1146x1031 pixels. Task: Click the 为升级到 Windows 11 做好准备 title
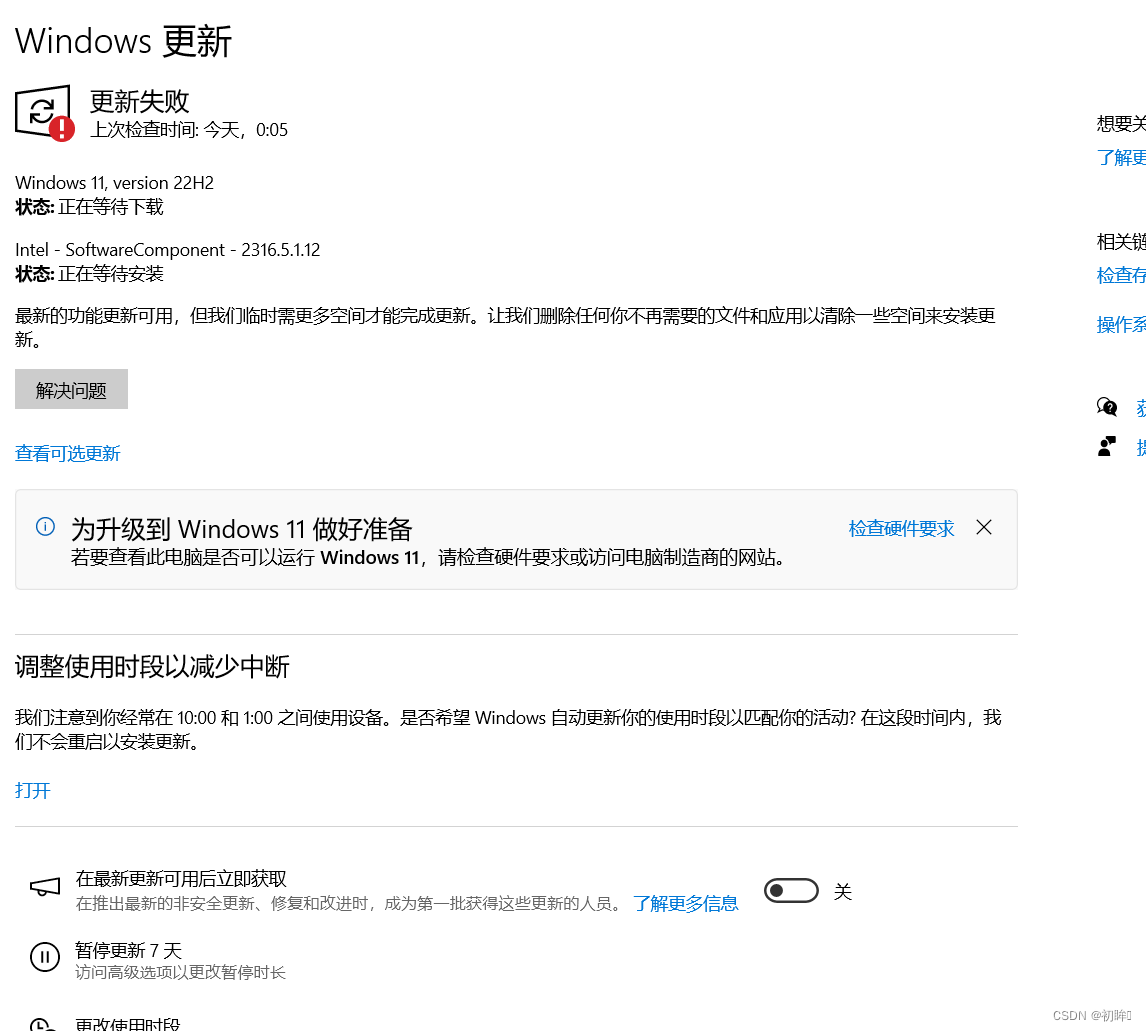[x=242, y=529]
